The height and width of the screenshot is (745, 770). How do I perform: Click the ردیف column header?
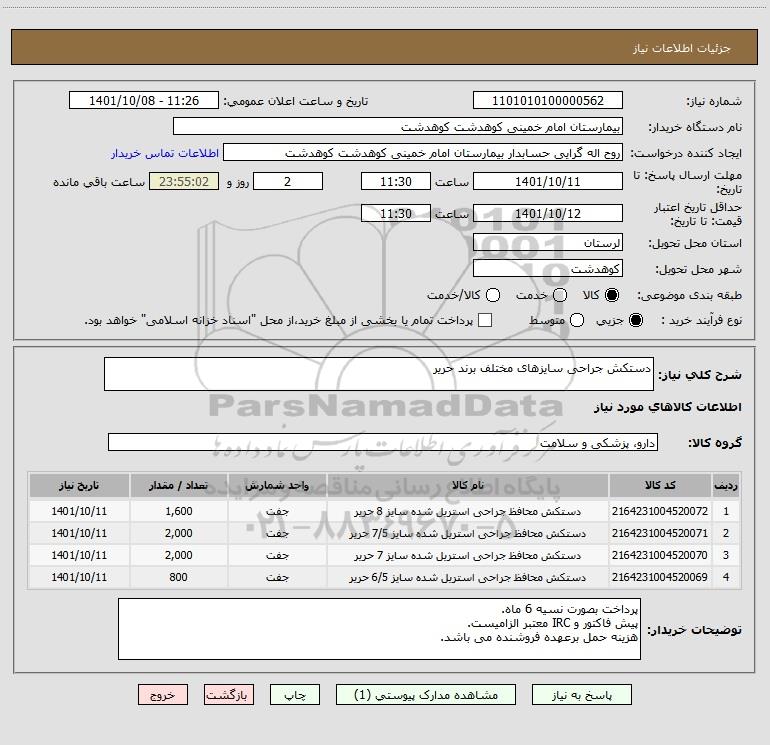pyautogui.click(x=726, y=485)
